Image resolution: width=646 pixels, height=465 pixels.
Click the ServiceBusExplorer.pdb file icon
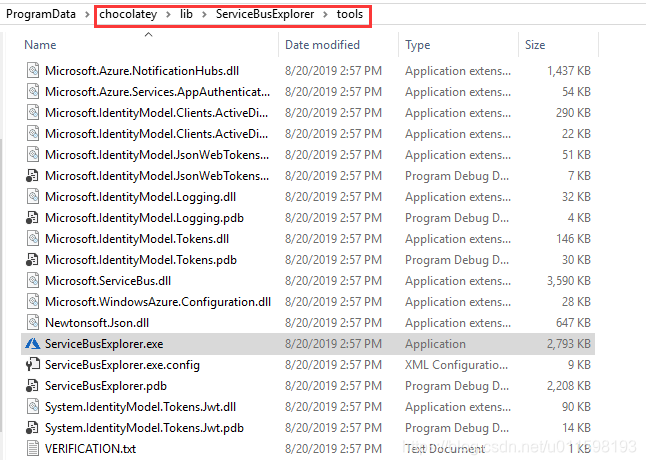(x=33, y=386)
